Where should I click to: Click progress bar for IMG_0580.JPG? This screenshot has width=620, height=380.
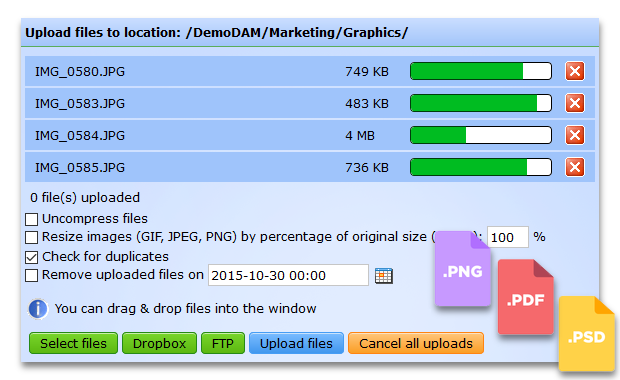point(481,71)
